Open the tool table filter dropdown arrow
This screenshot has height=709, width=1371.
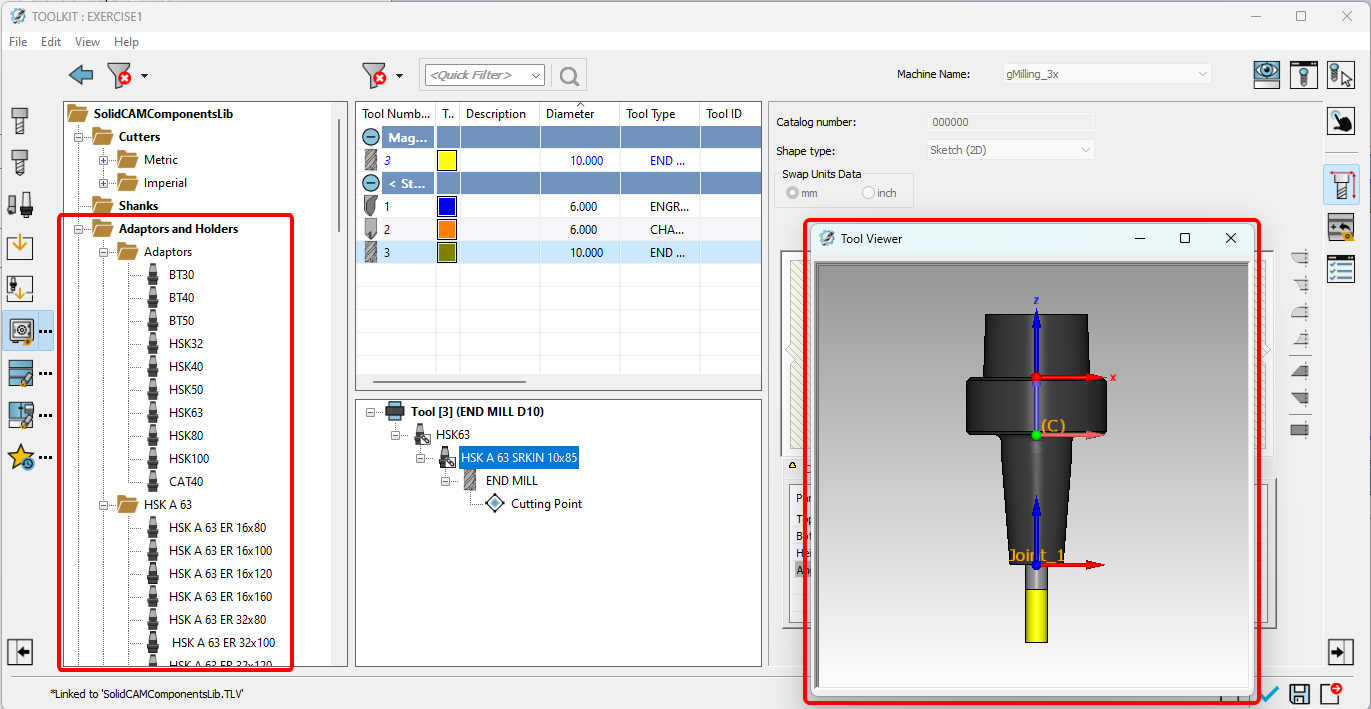[x=399, y=76]
